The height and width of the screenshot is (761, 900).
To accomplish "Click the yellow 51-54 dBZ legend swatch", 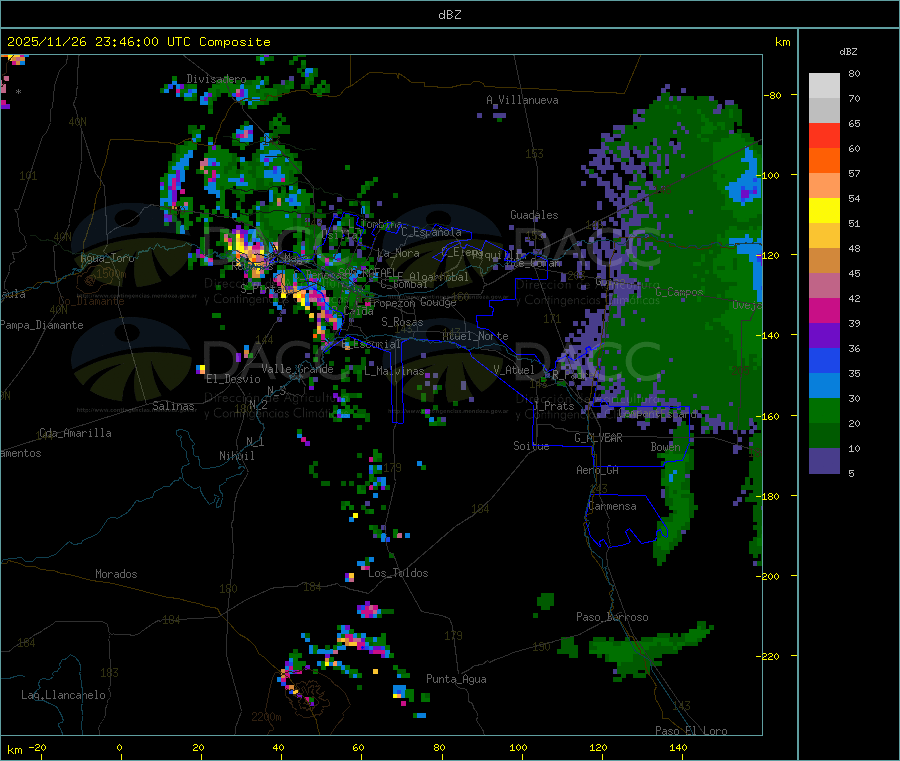I will point(824,211).
